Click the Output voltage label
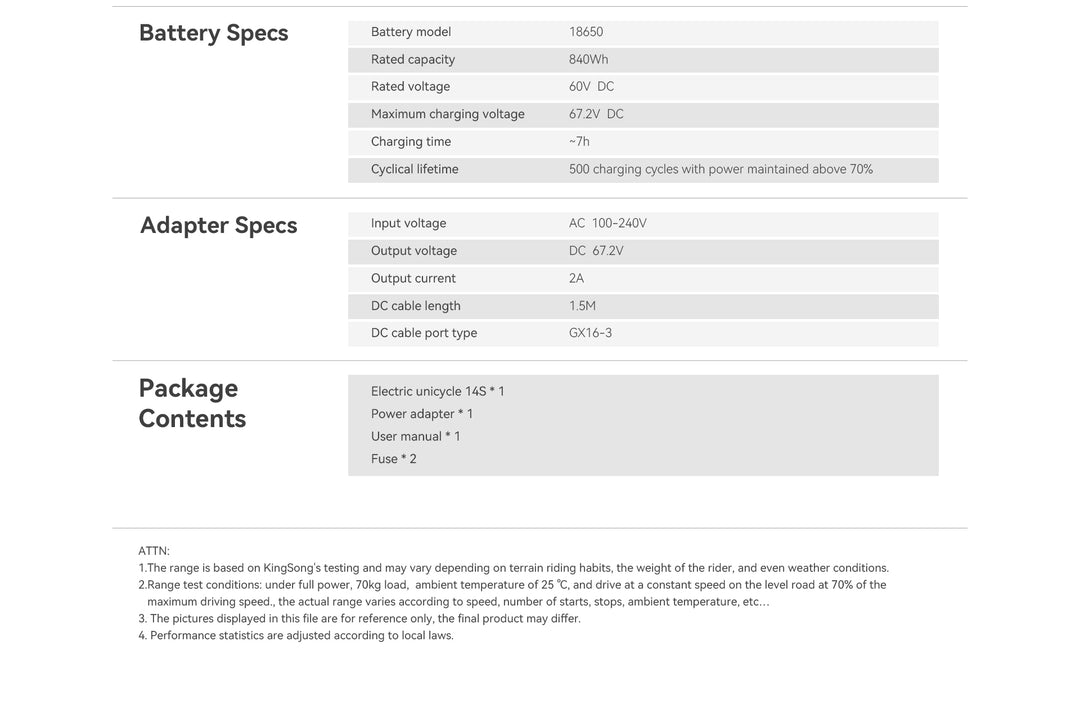1080x727 pixels. (413, 251)
